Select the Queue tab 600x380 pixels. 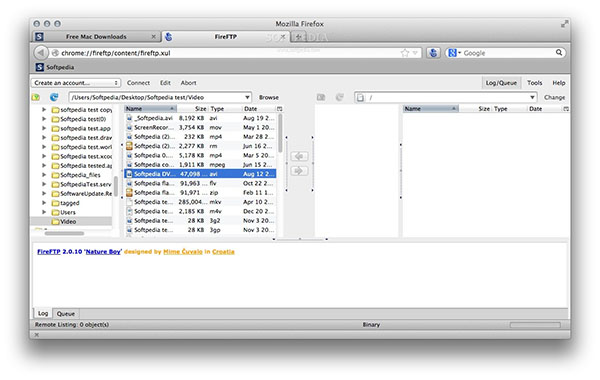point(65,313)
